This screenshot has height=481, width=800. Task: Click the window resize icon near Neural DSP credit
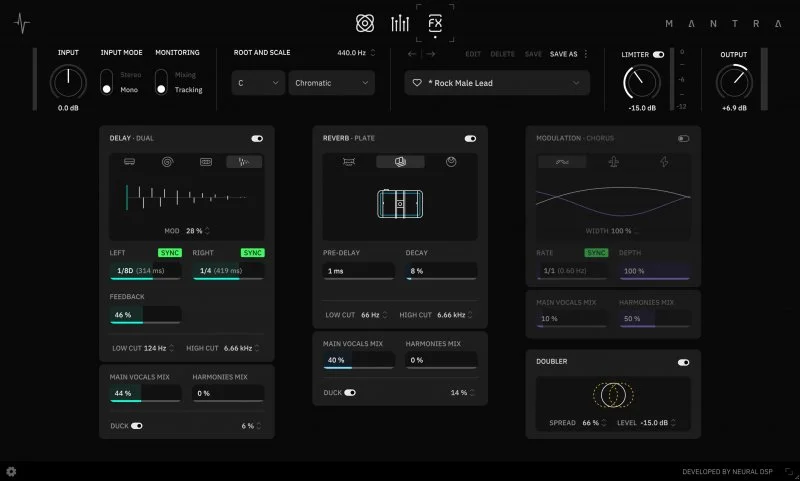tap(789, 472)
